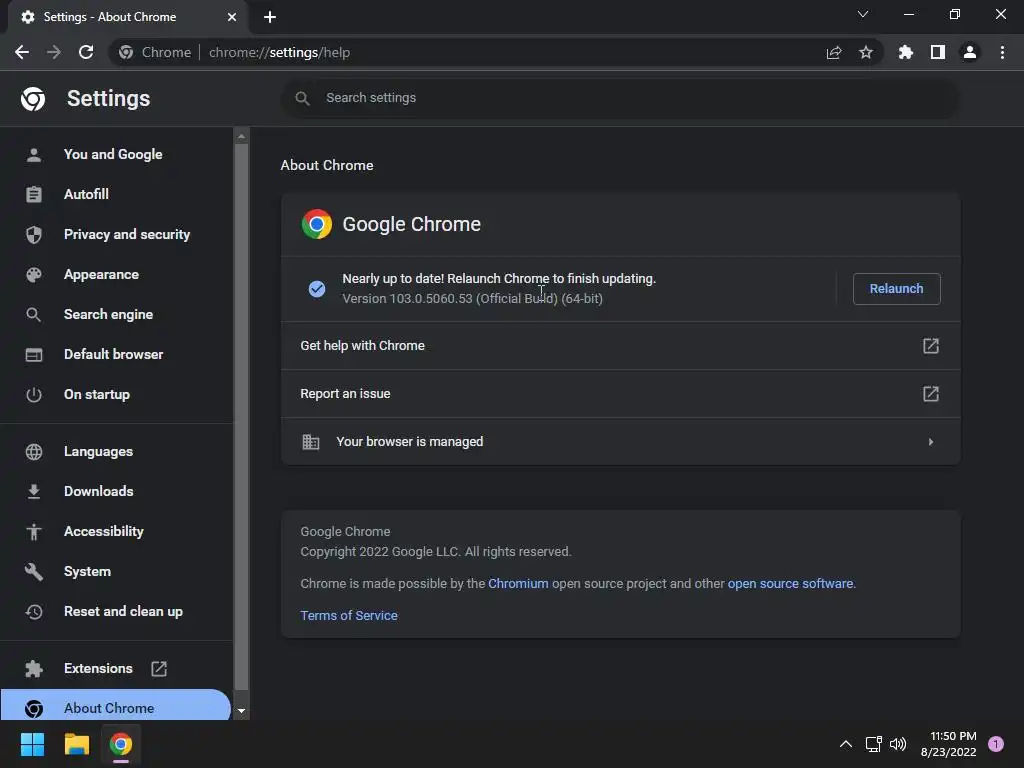Open the tab search chevron in title bar
The height and width of the screenshot is (768, 1024).
pos(863,14)
